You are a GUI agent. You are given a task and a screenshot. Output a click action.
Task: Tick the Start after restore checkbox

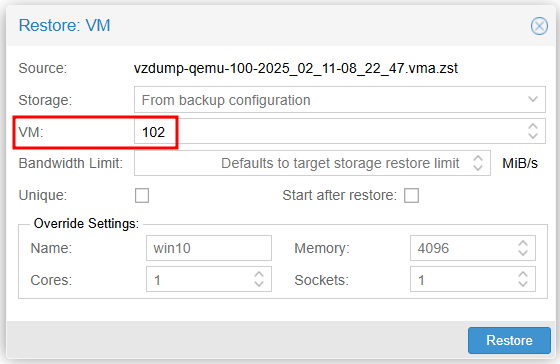pyautogui.click(x=411, y=195)
